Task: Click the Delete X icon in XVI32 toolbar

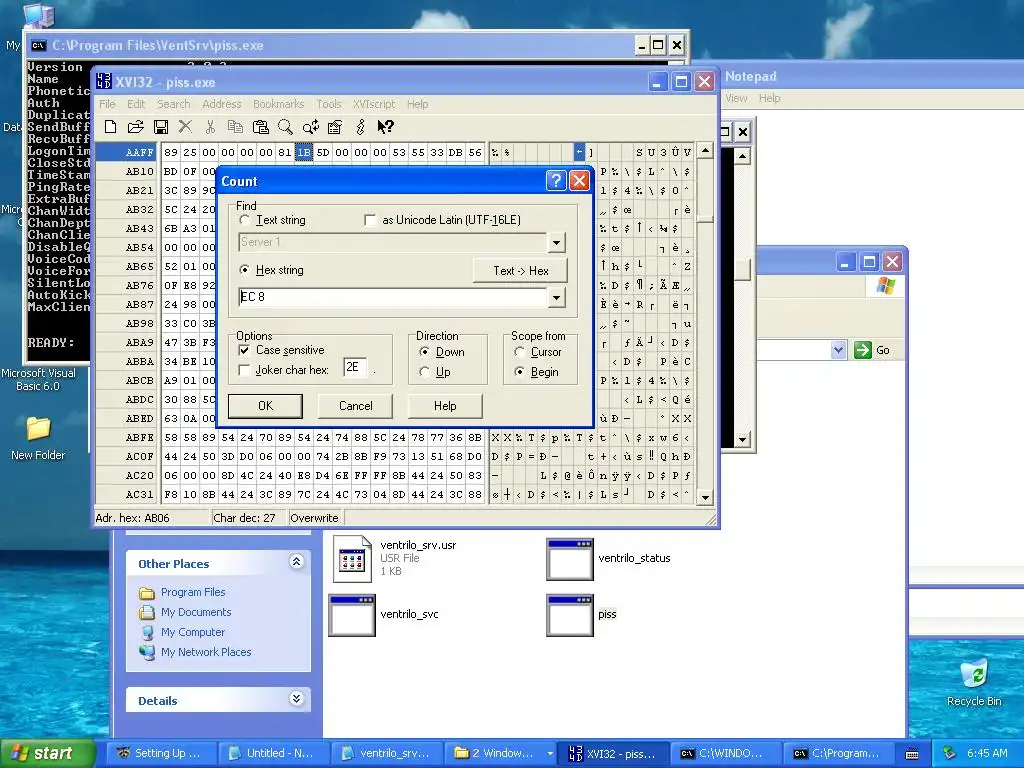Action: [x=185, y=127]
